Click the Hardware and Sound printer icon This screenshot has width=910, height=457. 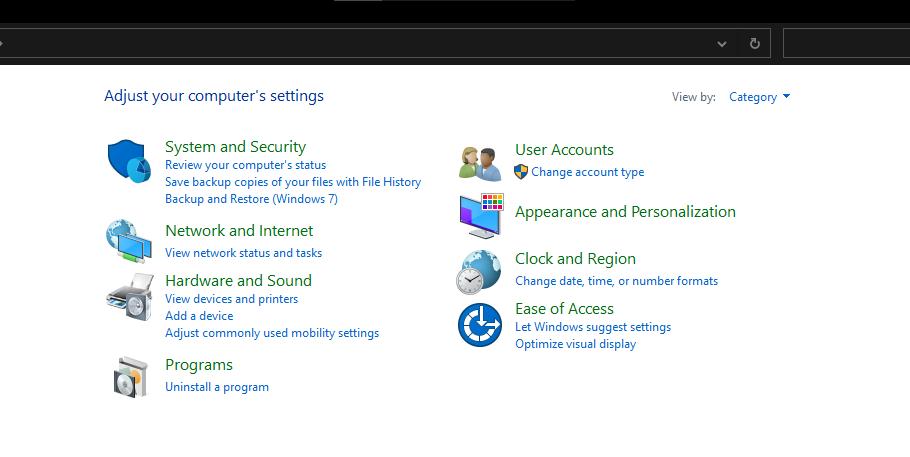[x=128, y=295]
